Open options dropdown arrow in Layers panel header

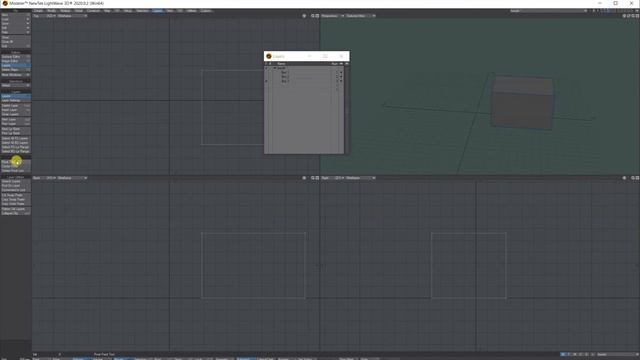pyautogui.click(x=347, y=64)
